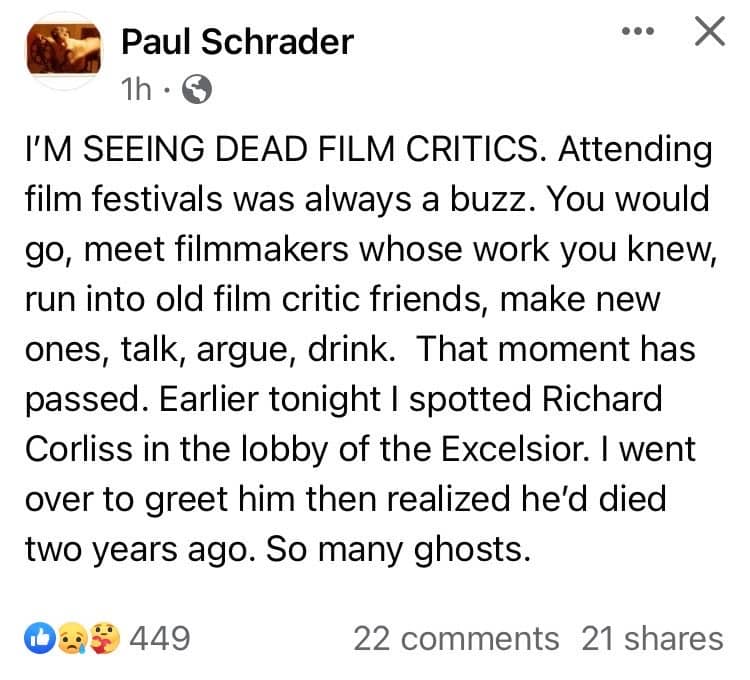Open the three-dot post options menu
The height and width of the screenshot is (680, 750).
tap(638, 32)
